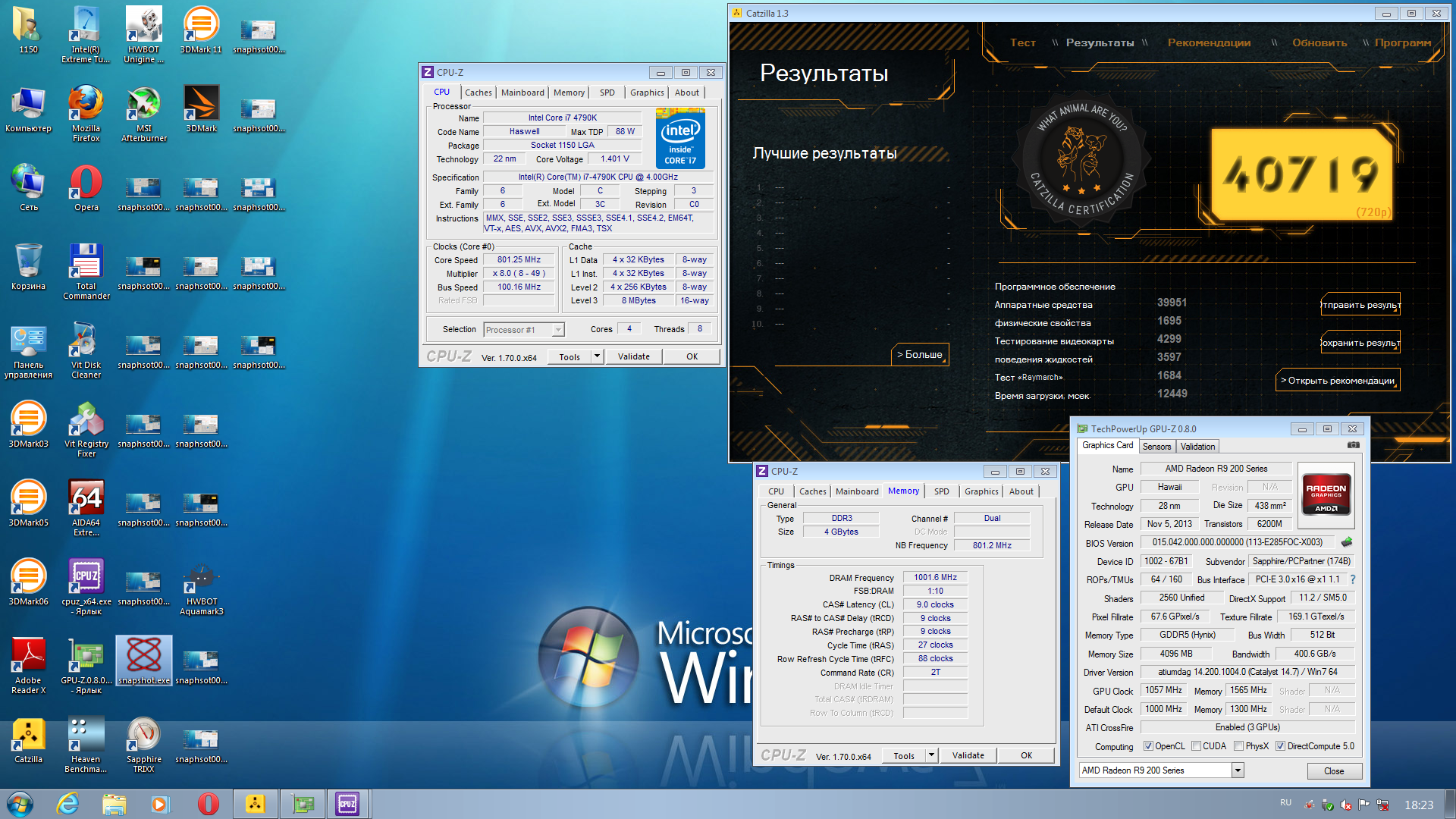The width and height of the screenshot is (1456, 819).
Task: Click Catzilla taskbar button
Action: click(x=255, y=804)
